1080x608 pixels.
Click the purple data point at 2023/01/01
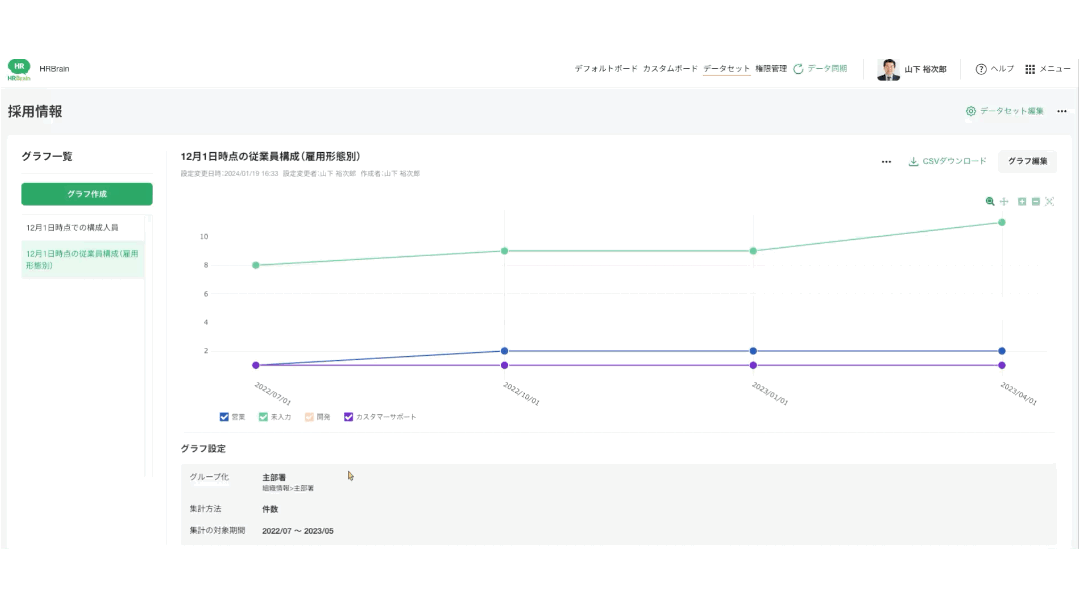(x=753, y=365)
